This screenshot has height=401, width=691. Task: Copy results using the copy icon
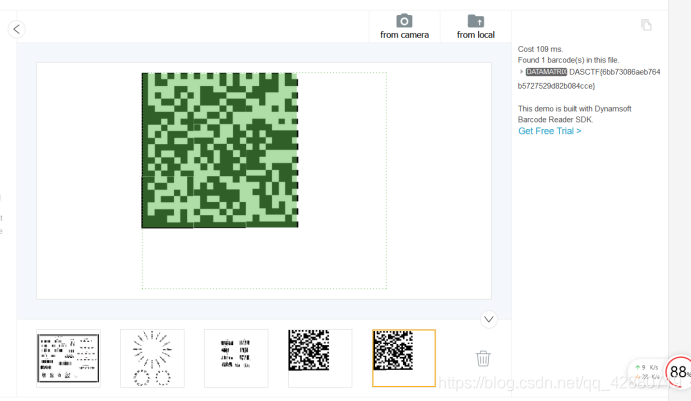(x=646, y=25)
